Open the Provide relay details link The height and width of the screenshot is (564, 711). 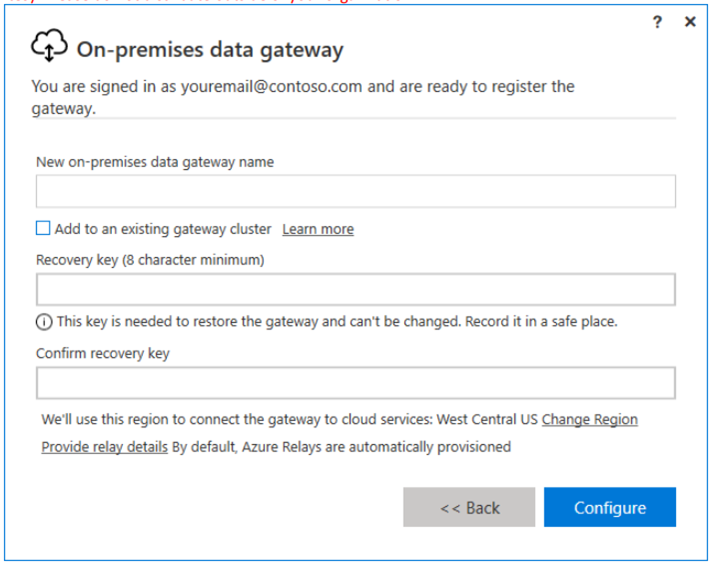104,447
